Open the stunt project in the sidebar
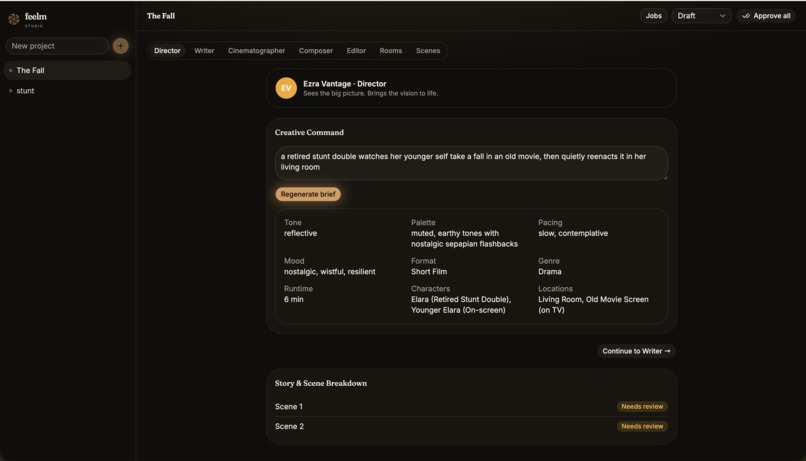The height and width of the screenshot is (461, 806). click(x=67, y=91)
